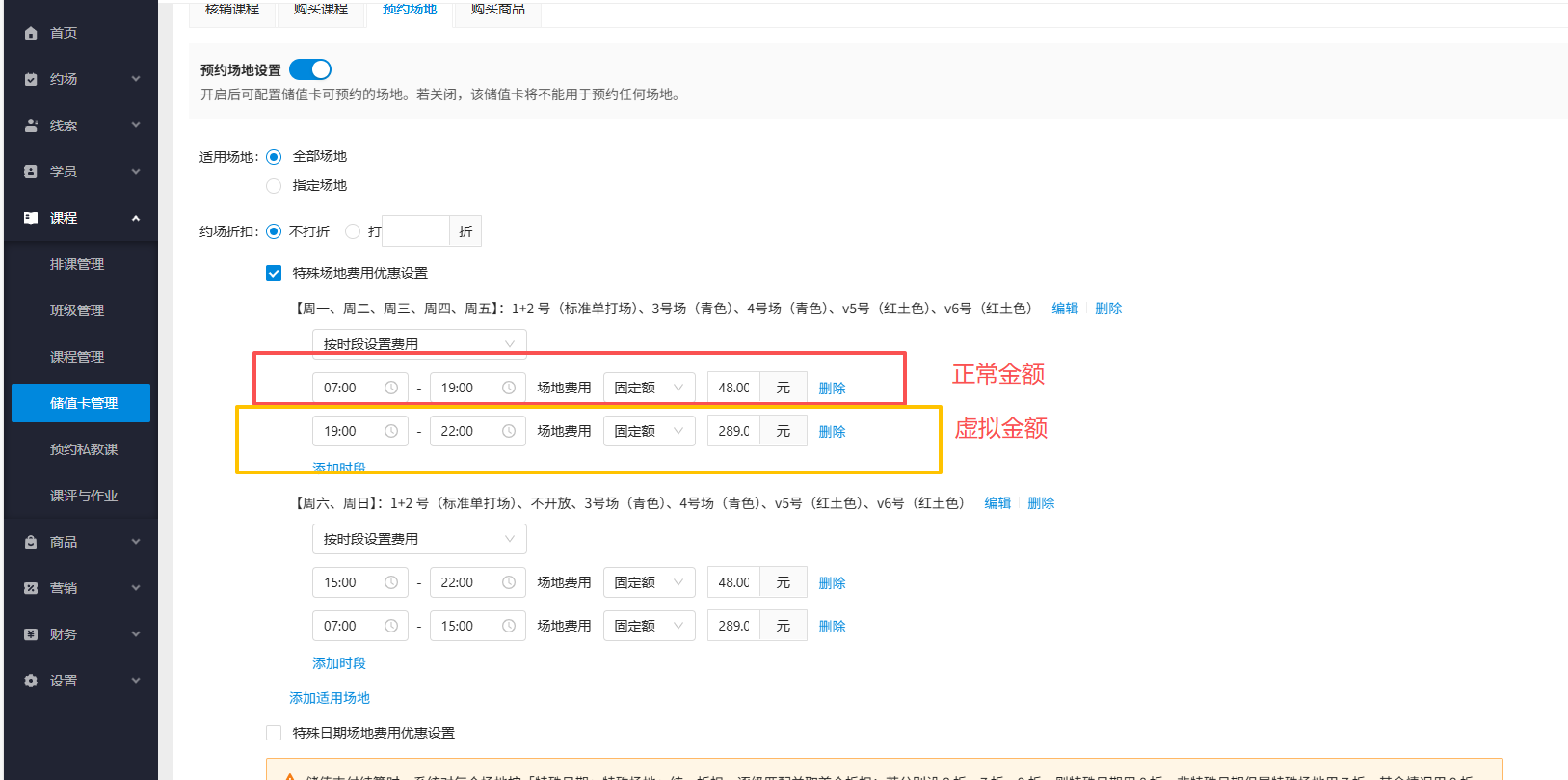Click 编辑 for the 周六、周日 venue rule

[997, 503]
